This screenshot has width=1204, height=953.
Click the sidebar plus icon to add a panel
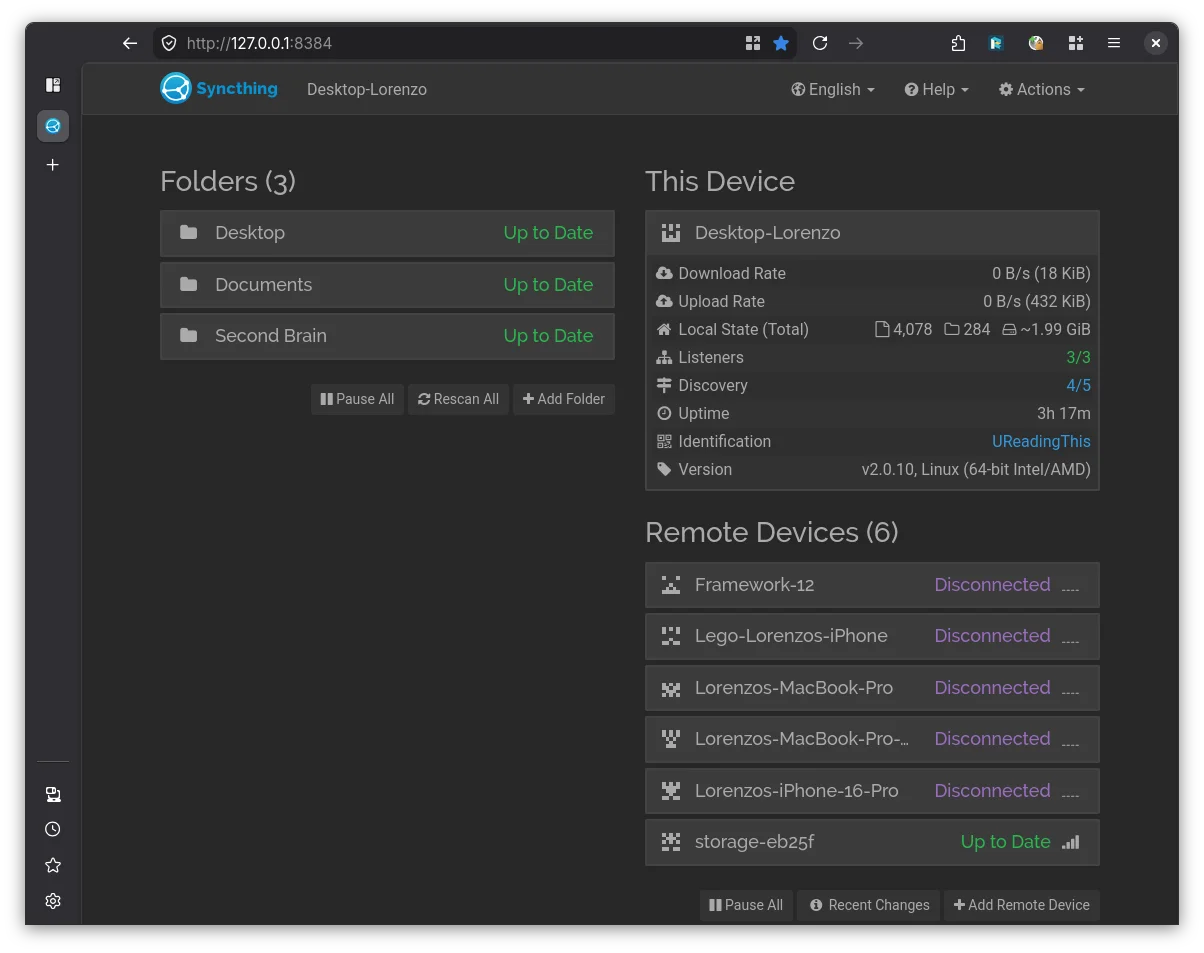(53, 165)
